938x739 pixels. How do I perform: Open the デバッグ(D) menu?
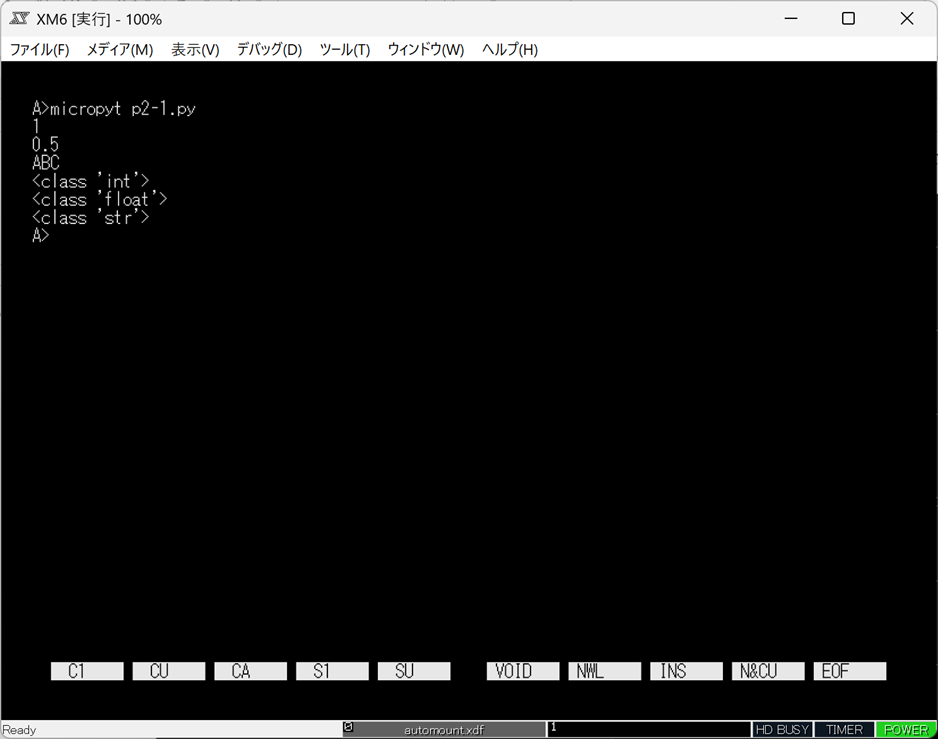(x=270, y=50)
